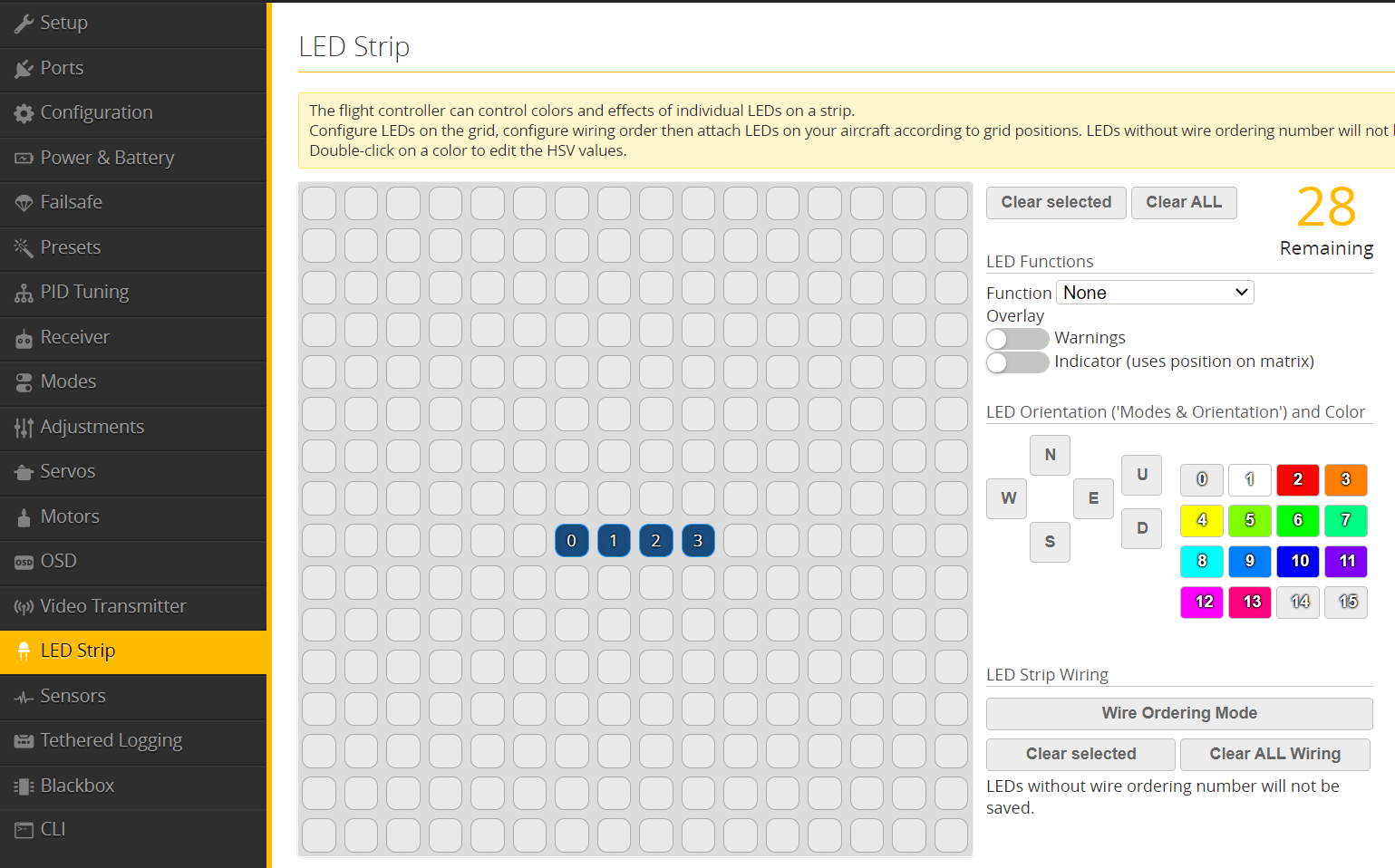Click the Receiver icon in sidebar
The width and height of the screenshot is (1395, 868).
pyautogui.click(x=24, y=338)
